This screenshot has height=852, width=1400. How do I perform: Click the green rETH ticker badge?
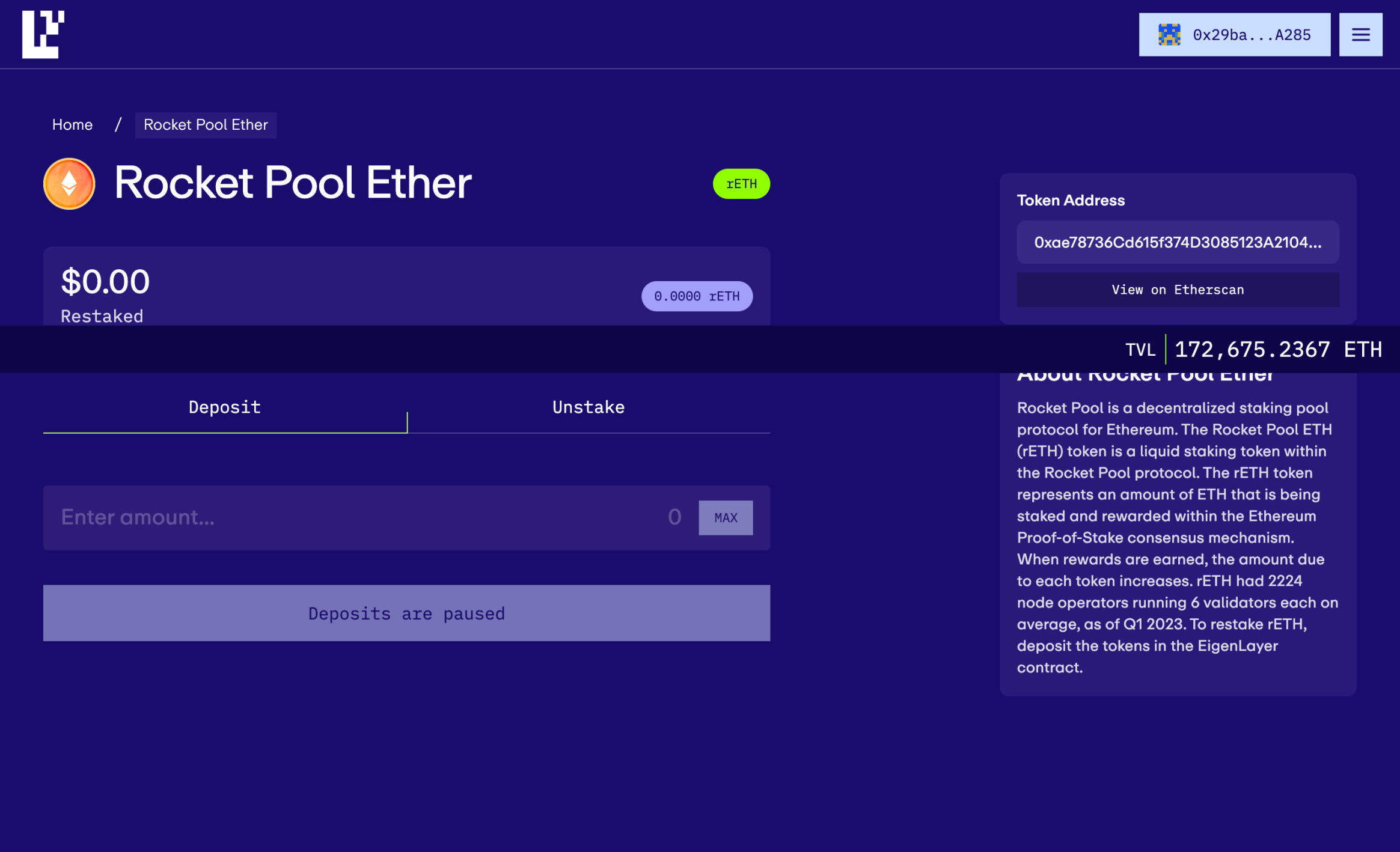point(741,184)
